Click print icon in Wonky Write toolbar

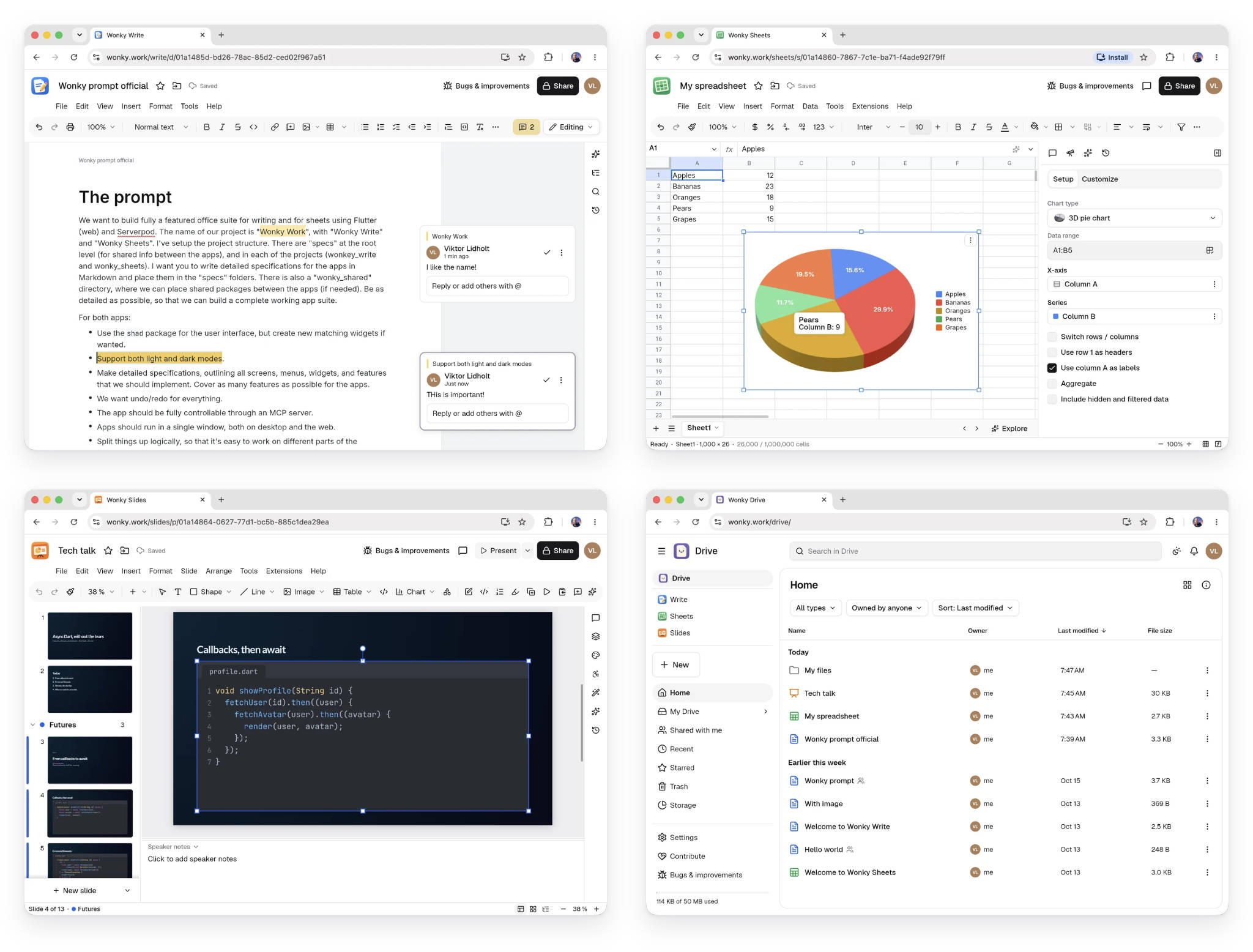(x=70, y=127)
